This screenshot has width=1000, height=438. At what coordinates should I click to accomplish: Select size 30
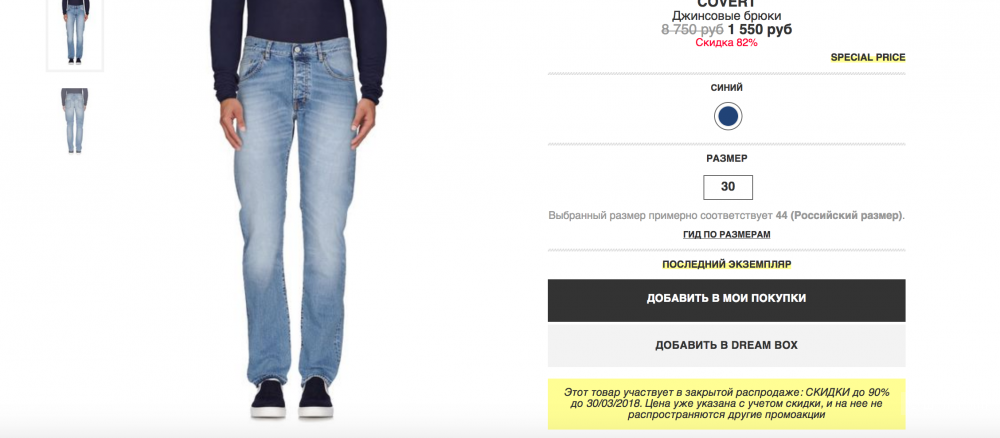(x=727, y=187)
